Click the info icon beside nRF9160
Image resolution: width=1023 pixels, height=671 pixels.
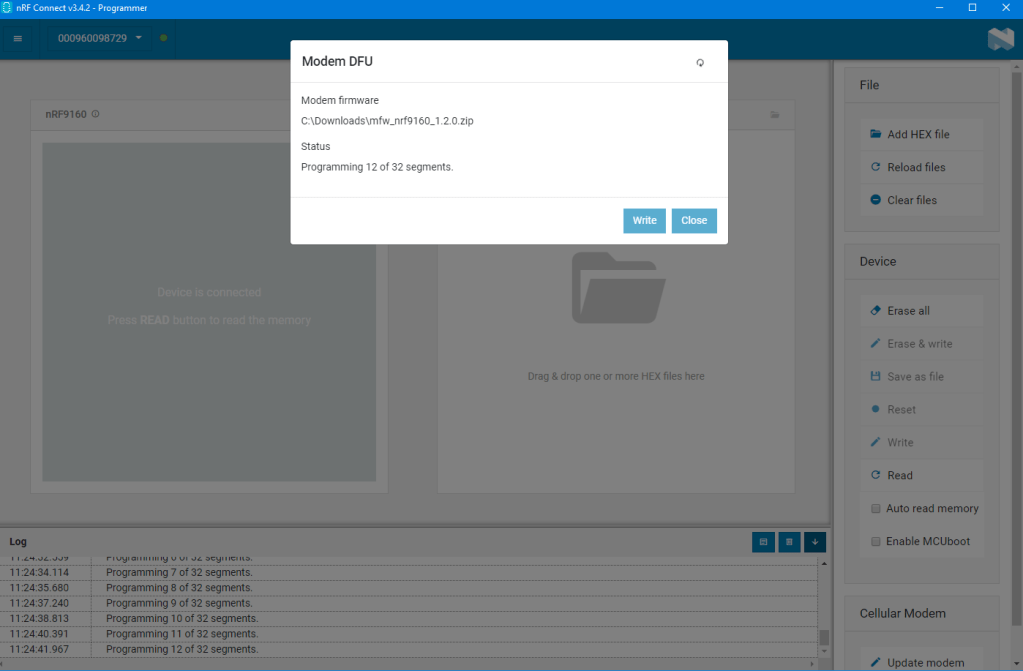tap(96, 114)
